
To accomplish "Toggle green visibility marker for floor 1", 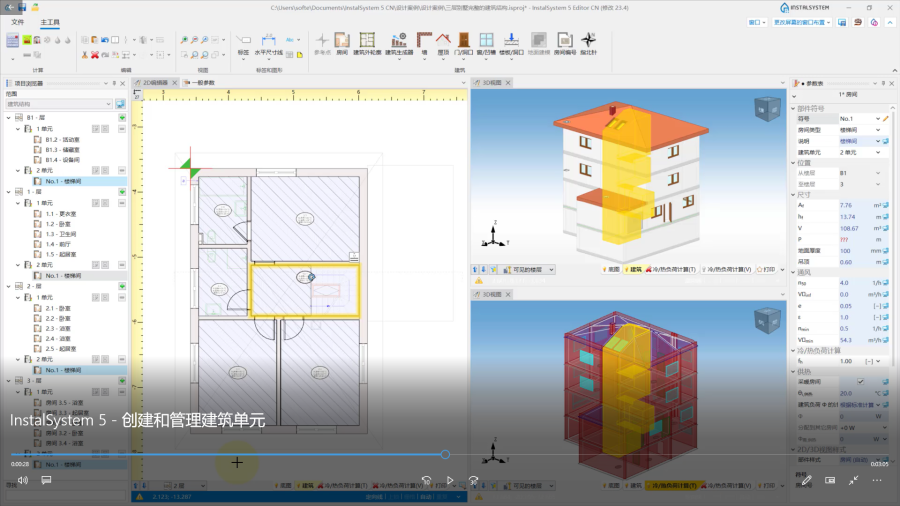I will click(122, 192).
